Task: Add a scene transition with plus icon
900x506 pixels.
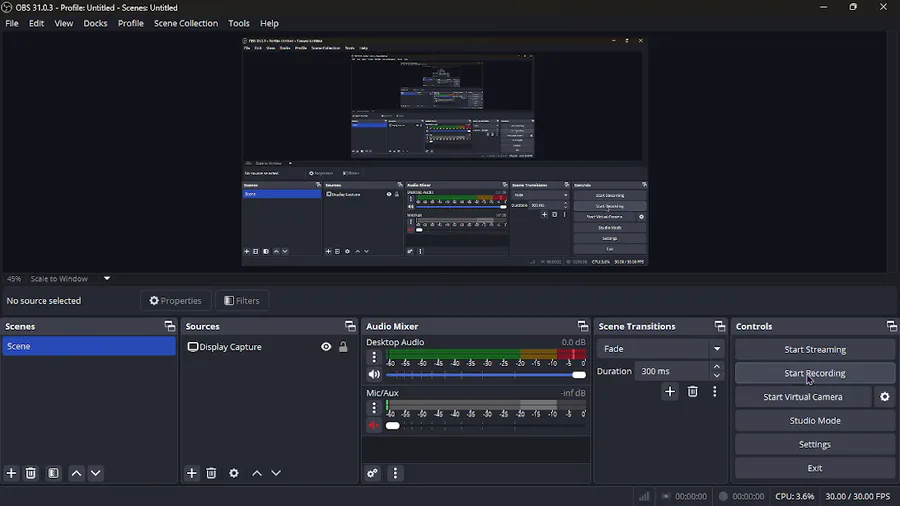Action: [x=670, y=392]
